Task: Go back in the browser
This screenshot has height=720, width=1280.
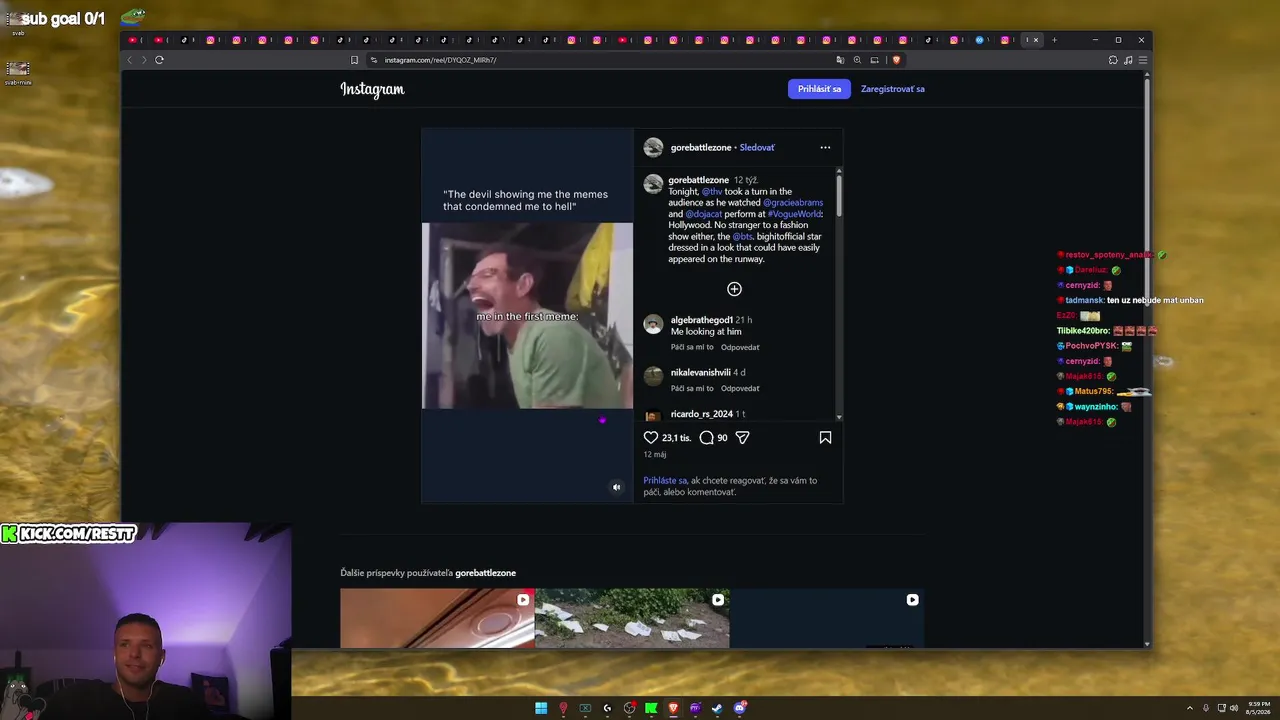Action: coord(129,60)
